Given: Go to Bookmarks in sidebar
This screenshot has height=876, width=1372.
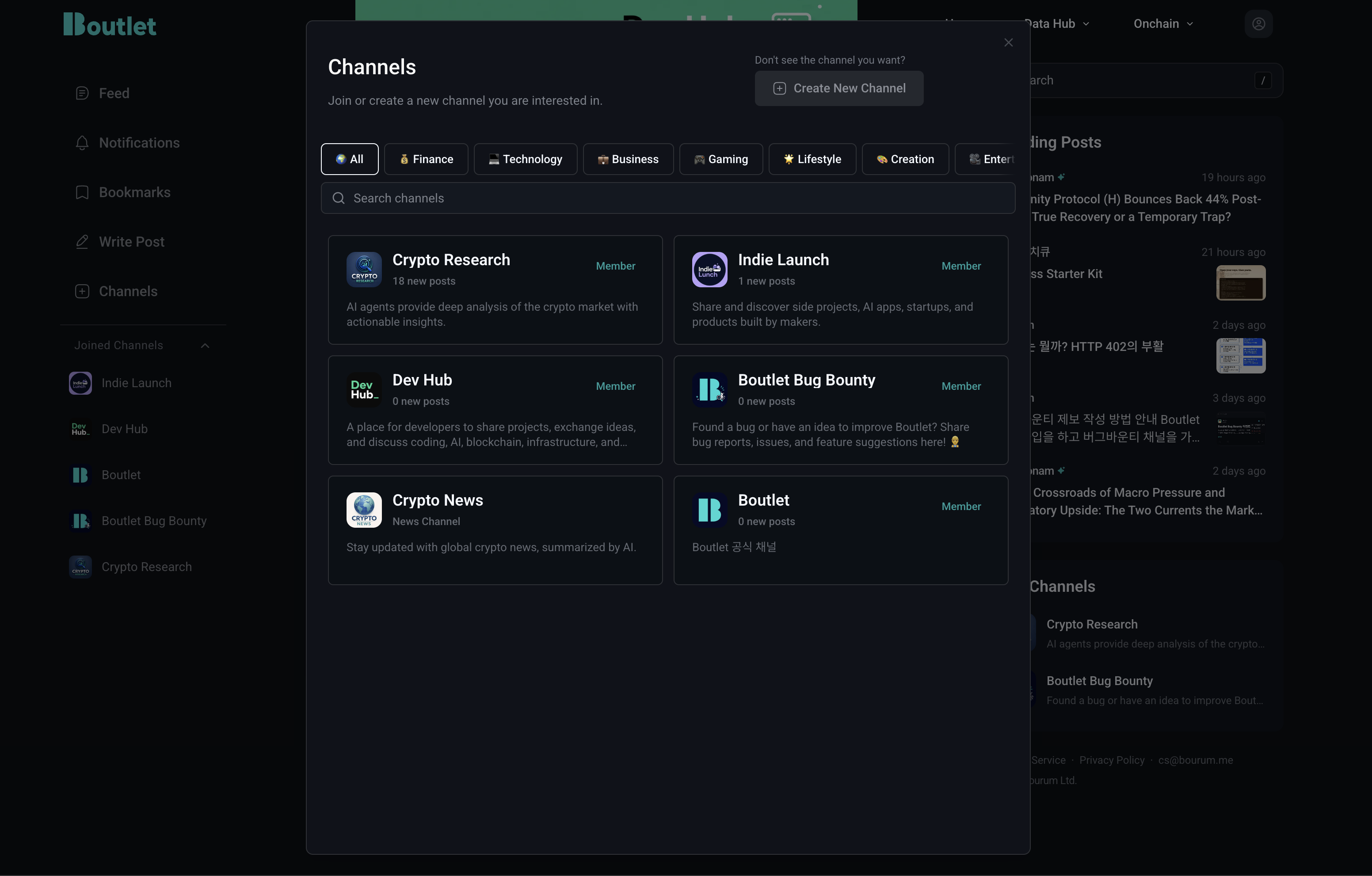Looking at the screenshot, I should tap(134, 193).
